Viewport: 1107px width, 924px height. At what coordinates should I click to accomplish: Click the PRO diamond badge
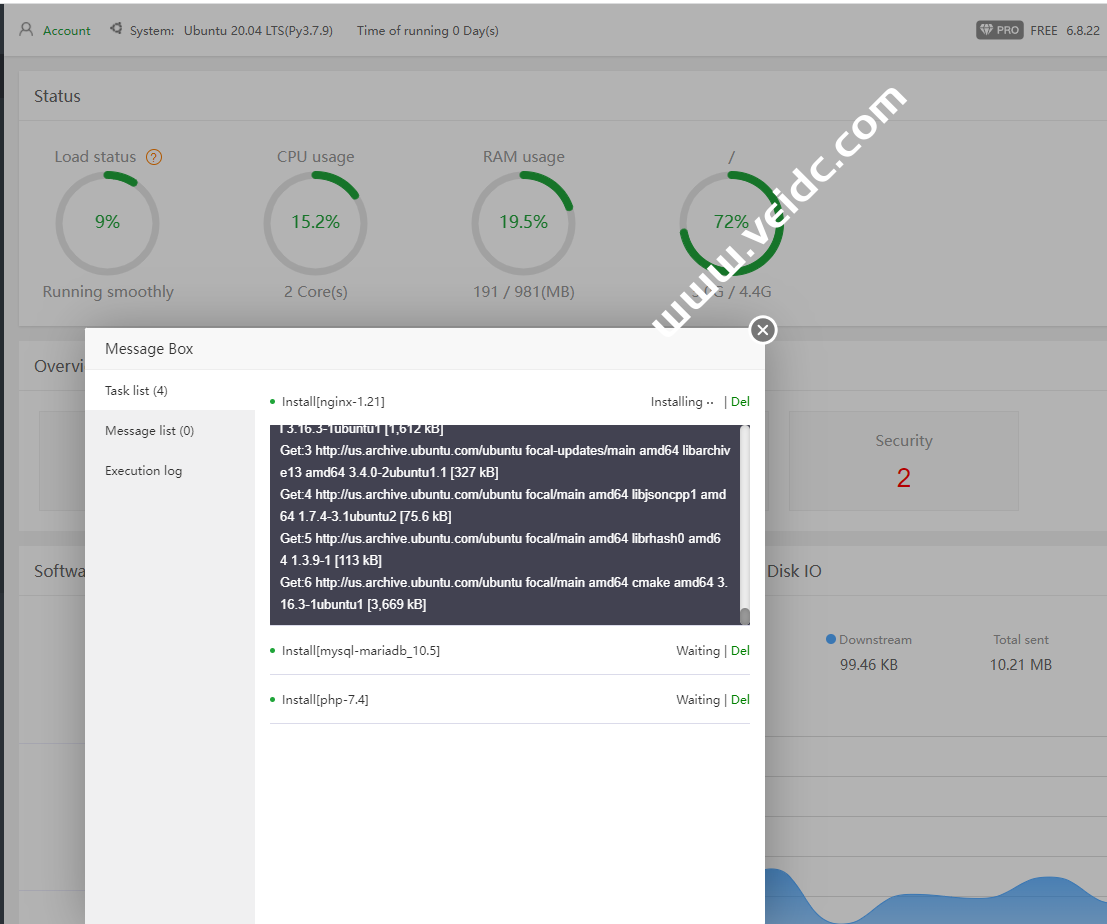tap(998, 30)
